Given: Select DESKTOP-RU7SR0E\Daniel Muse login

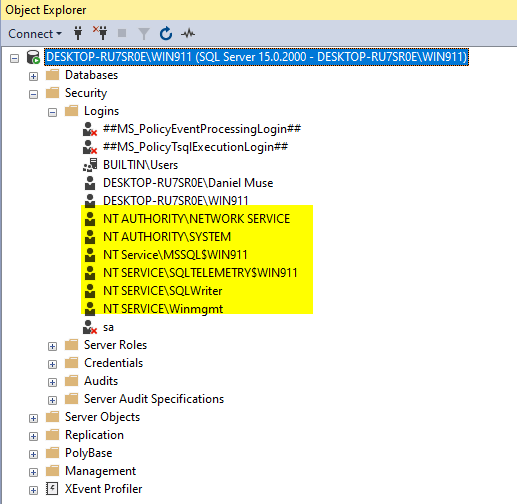Looking at the screenshot, I should pos(188,183).
